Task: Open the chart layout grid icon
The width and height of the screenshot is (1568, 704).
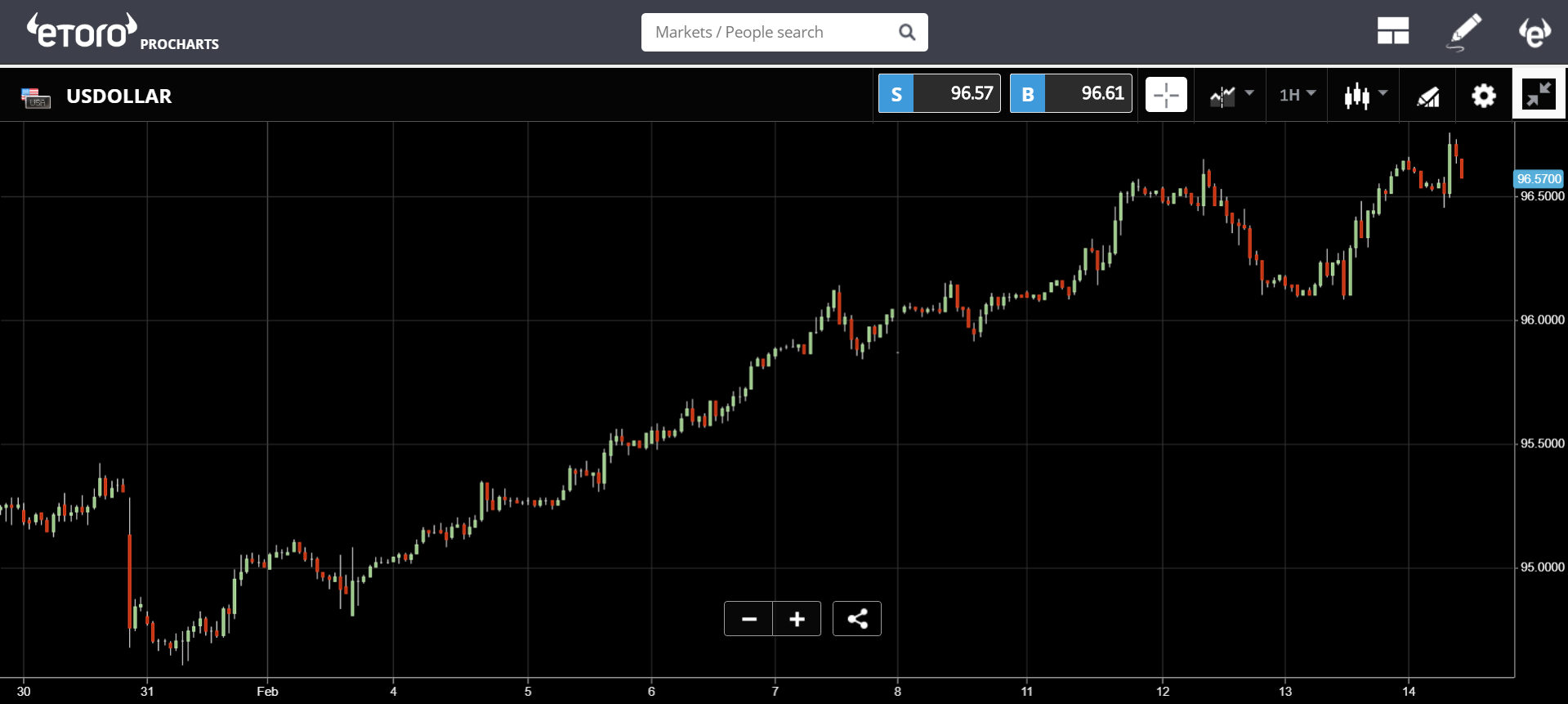Action: click(x=1392, y=31)
